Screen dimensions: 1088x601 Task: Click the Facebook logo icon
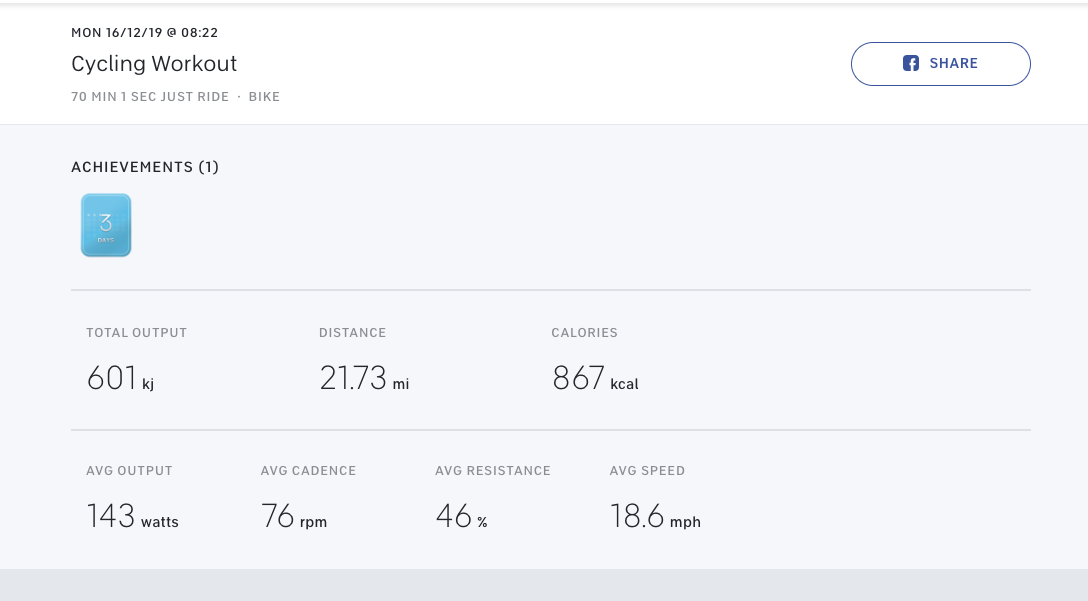tap(911, 64)
